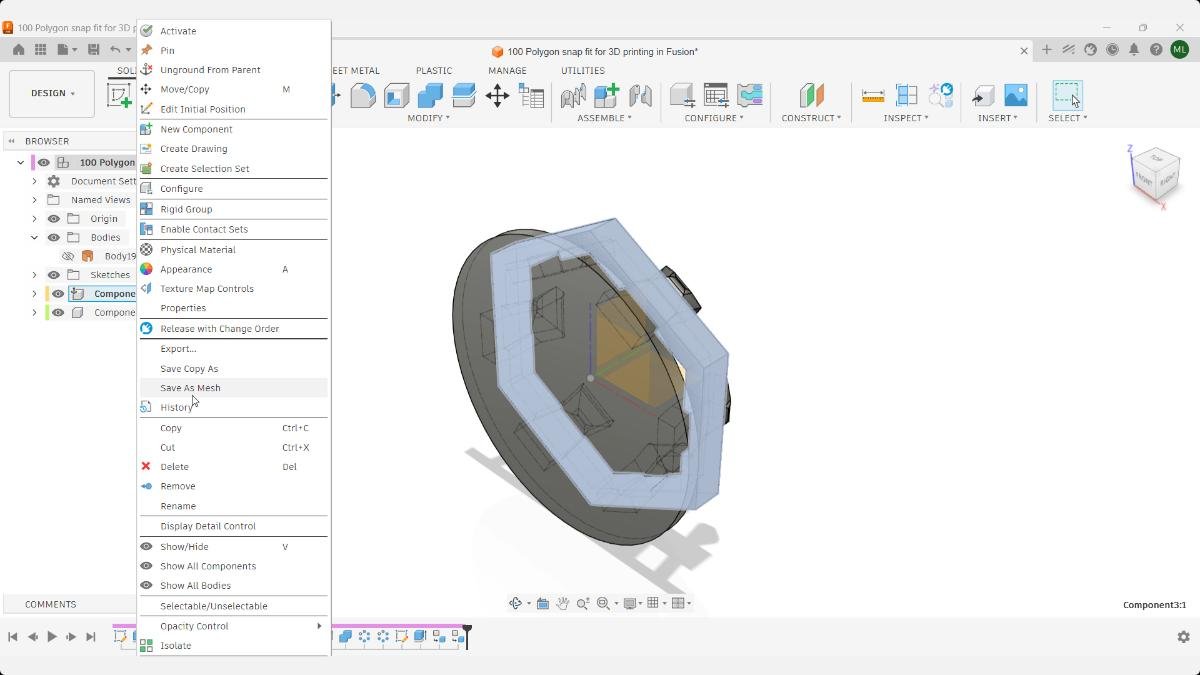Click the Orbit navigation tool icon
The height and width of the screenshot is (675, 1200).
pos(516,603)
